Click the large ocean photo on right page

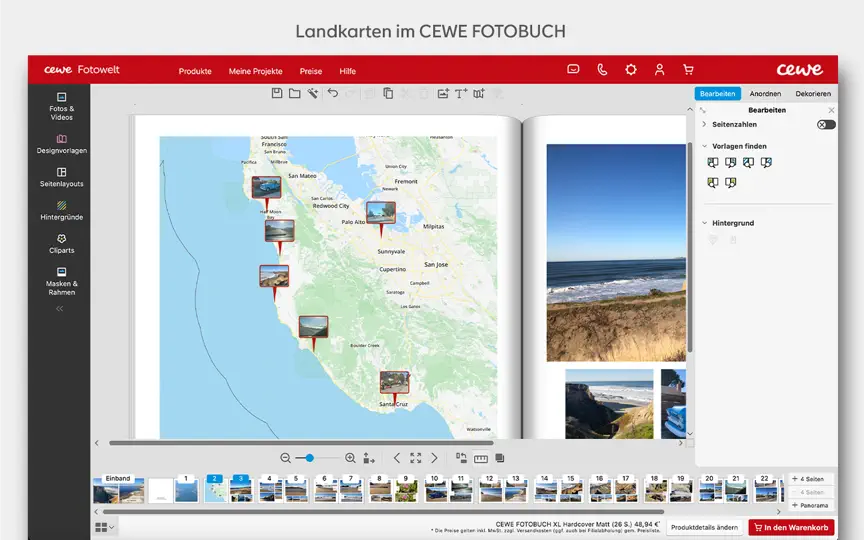(616, 253)
